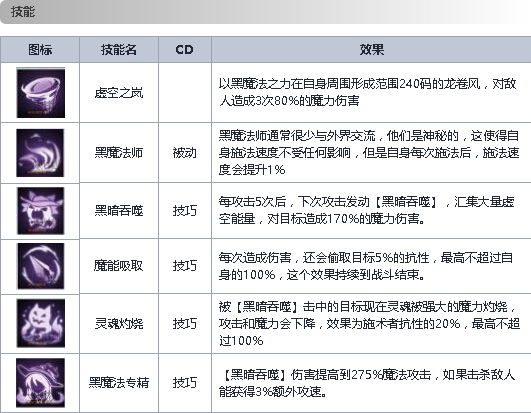Image resolution: width=531 pixels, height=413 pixels.
Task: Click the 黑魔法专精 effect description text
Action: pos(367,383)
